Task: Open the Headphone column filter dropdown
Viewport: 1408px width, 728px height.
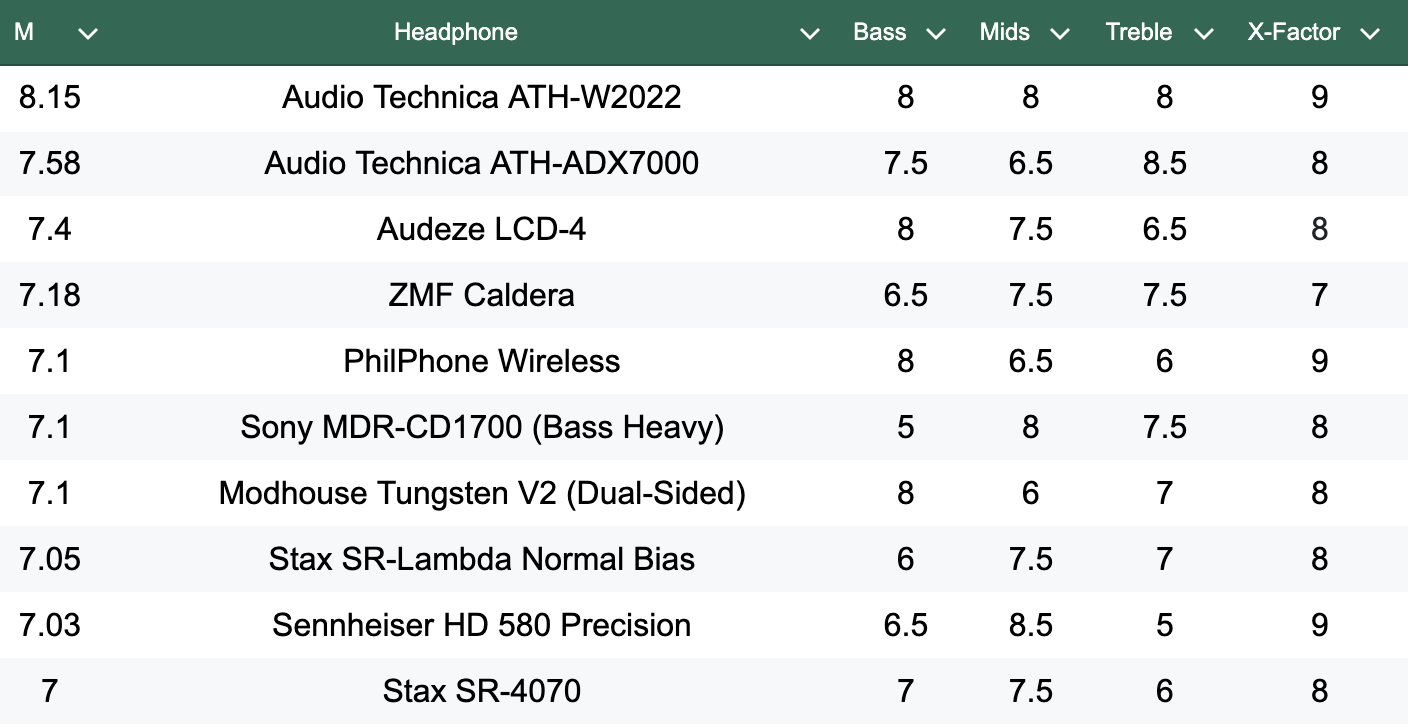Action: (x=810, y=33)
